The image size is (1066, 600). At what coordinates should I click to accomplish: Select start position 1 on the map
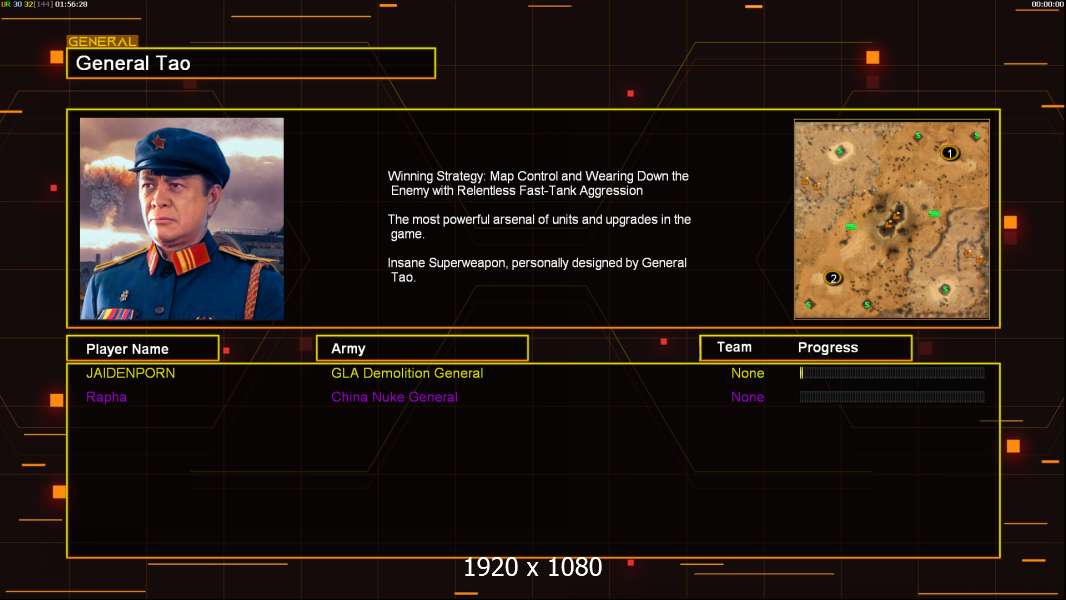950,153
